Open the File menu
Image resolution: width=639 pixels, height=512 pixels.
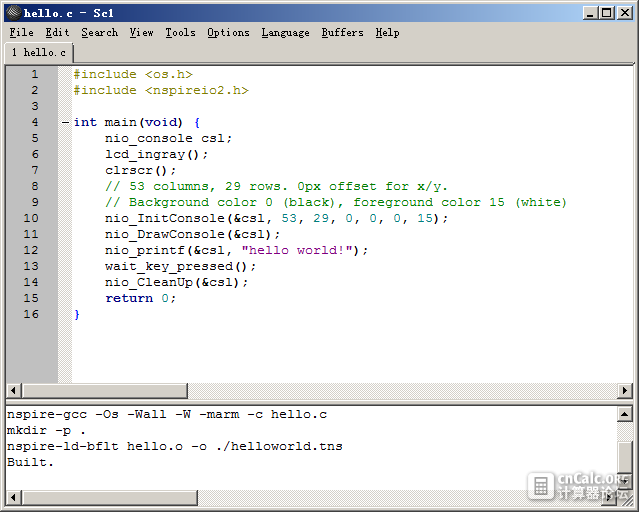[x=21, y=33]
